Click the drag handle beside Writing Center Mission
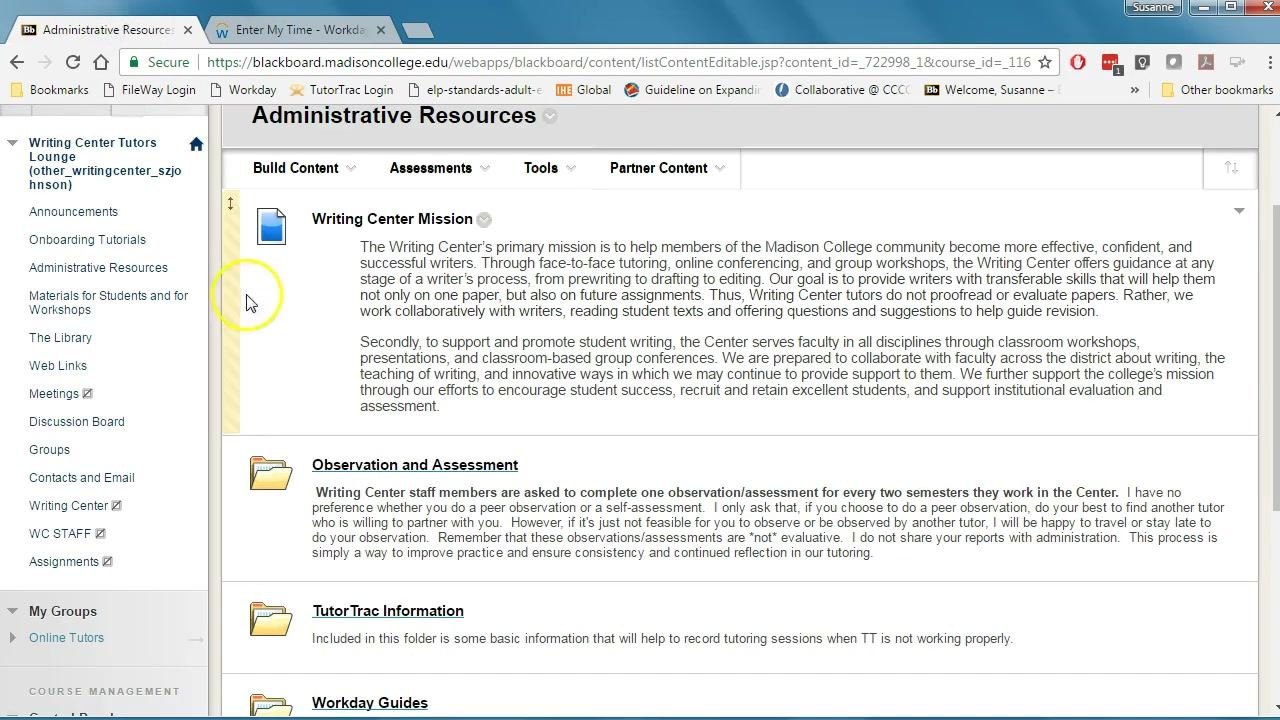 point(231,204)
